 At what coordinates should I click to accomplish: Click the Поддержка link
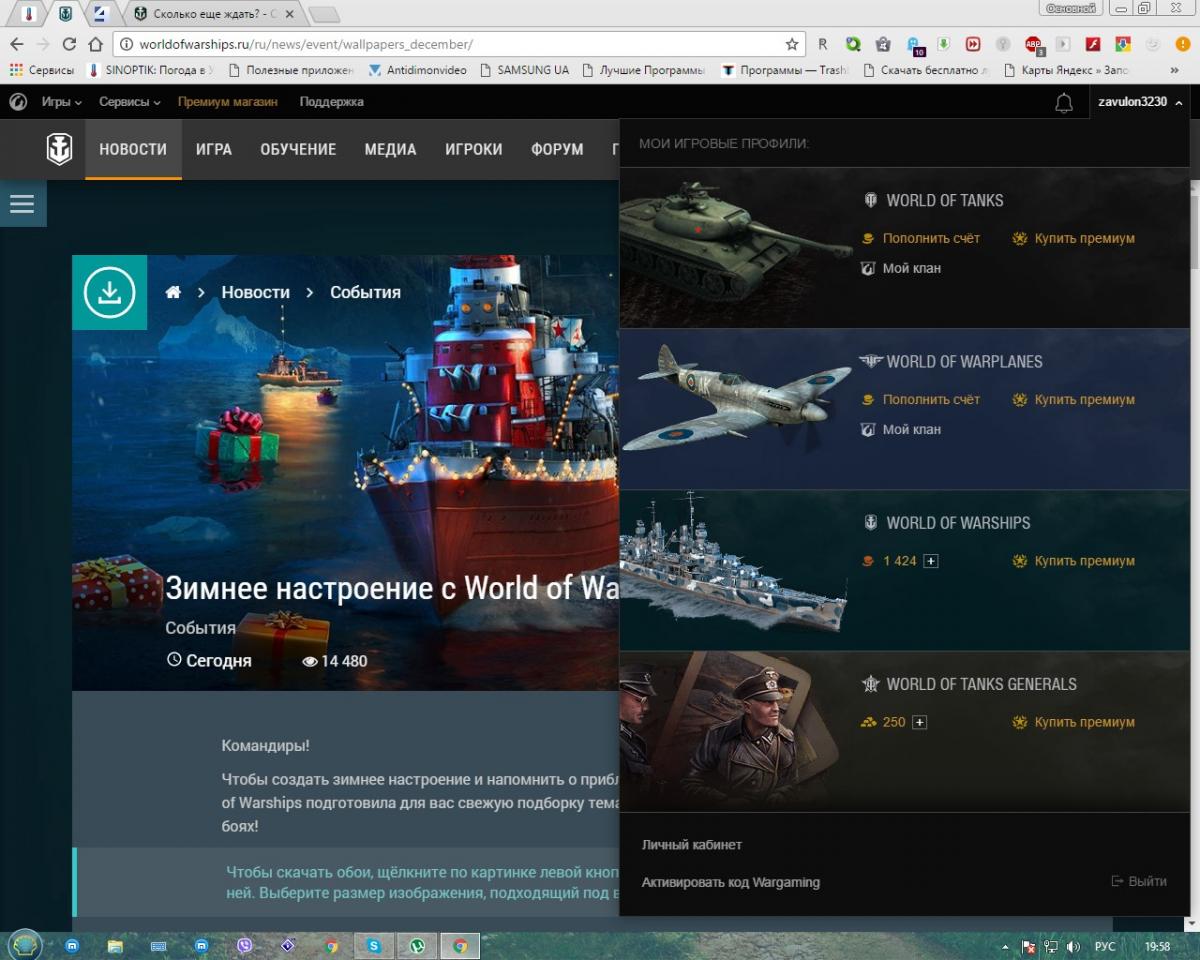pyautogui.click(x=332, y=102)
